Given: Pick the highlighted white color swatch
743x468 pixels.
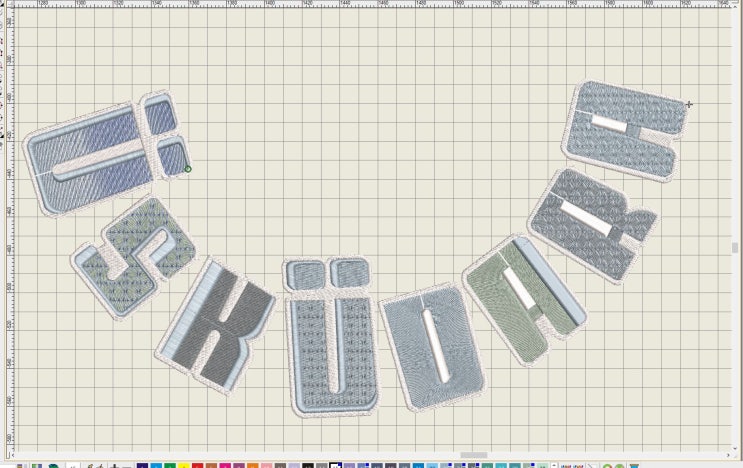Looking at the screenshot, I should pos(335,465).
